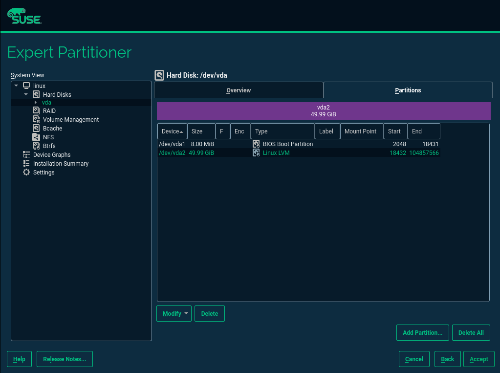This screenshot has height=373, width=500.
Task: Click the Volume Management icon
Action: tap(36, 119)
